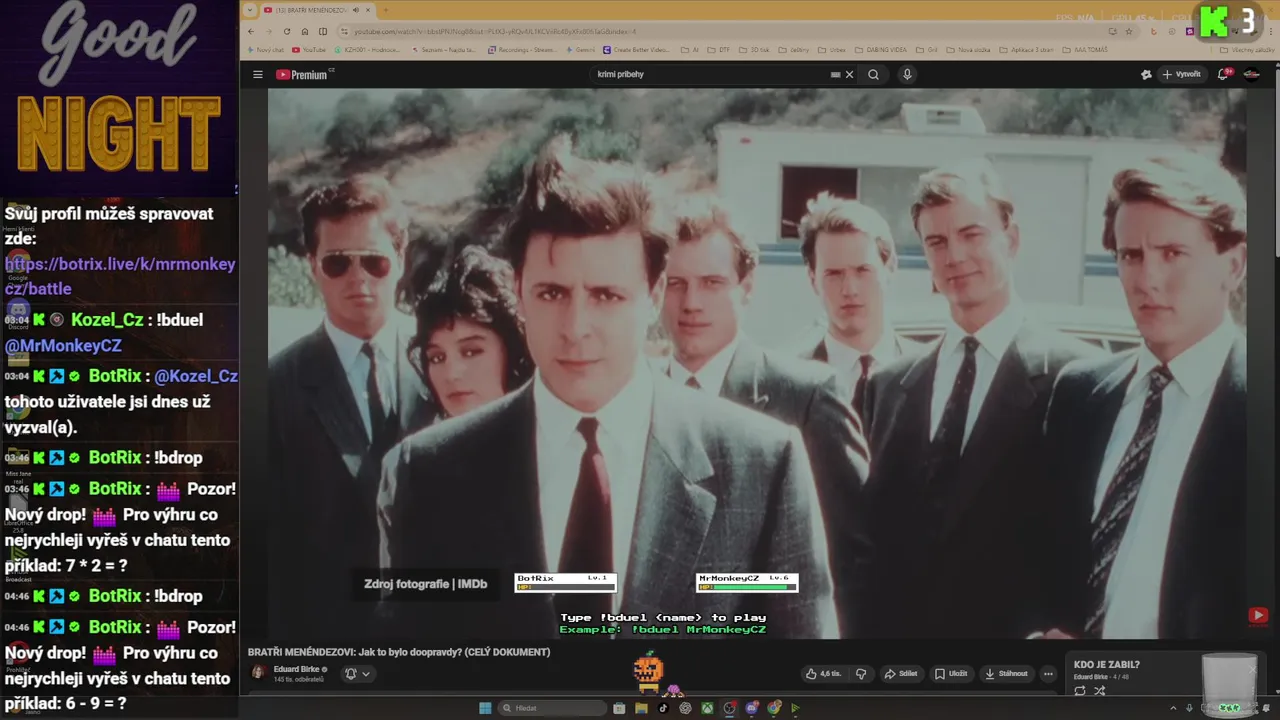Click the video title BRATŘI MENÉNDEZOVI
The height and width of the screenshot is (720, 1280).
click(x=399, y=652)
